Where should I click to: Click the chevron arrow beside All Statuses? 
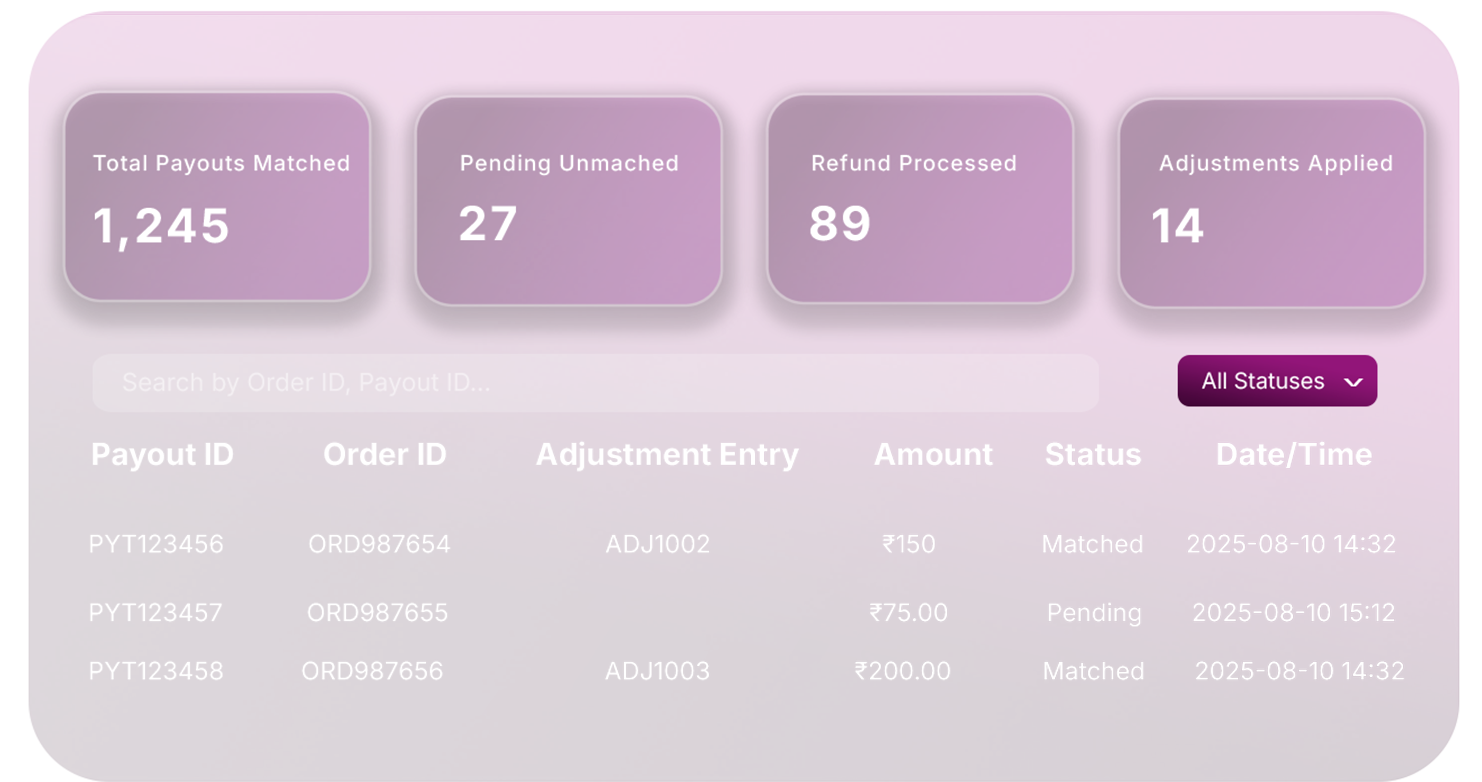1353,382
